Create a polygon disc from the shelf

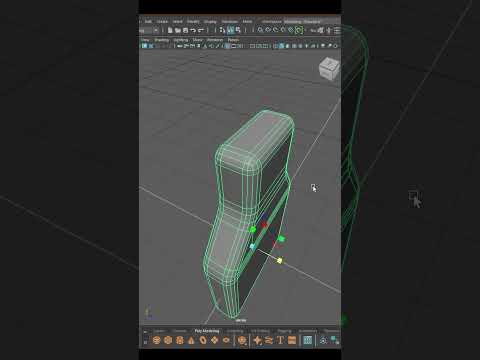[226, 340]
